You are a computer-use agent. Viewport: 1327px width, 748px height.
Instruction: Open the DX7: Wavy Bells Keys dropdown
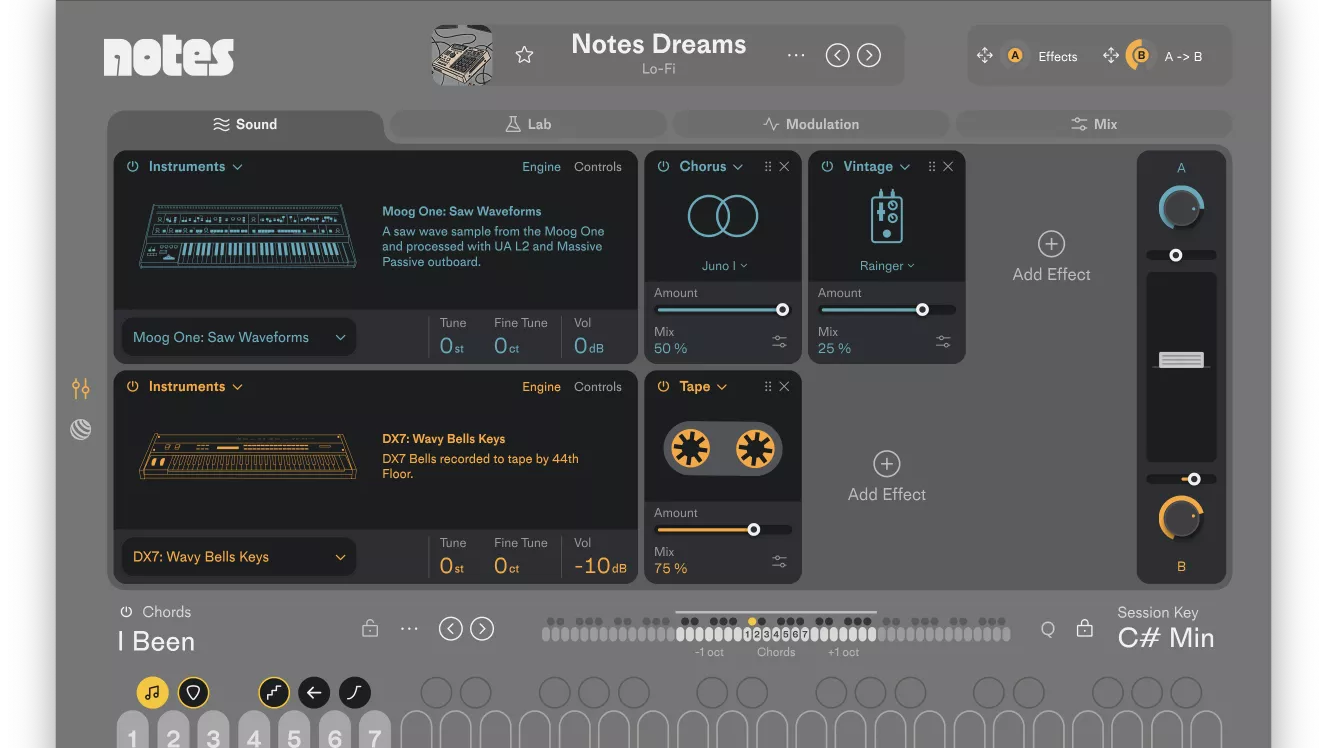pyautogui.click(x=238, y=558)
